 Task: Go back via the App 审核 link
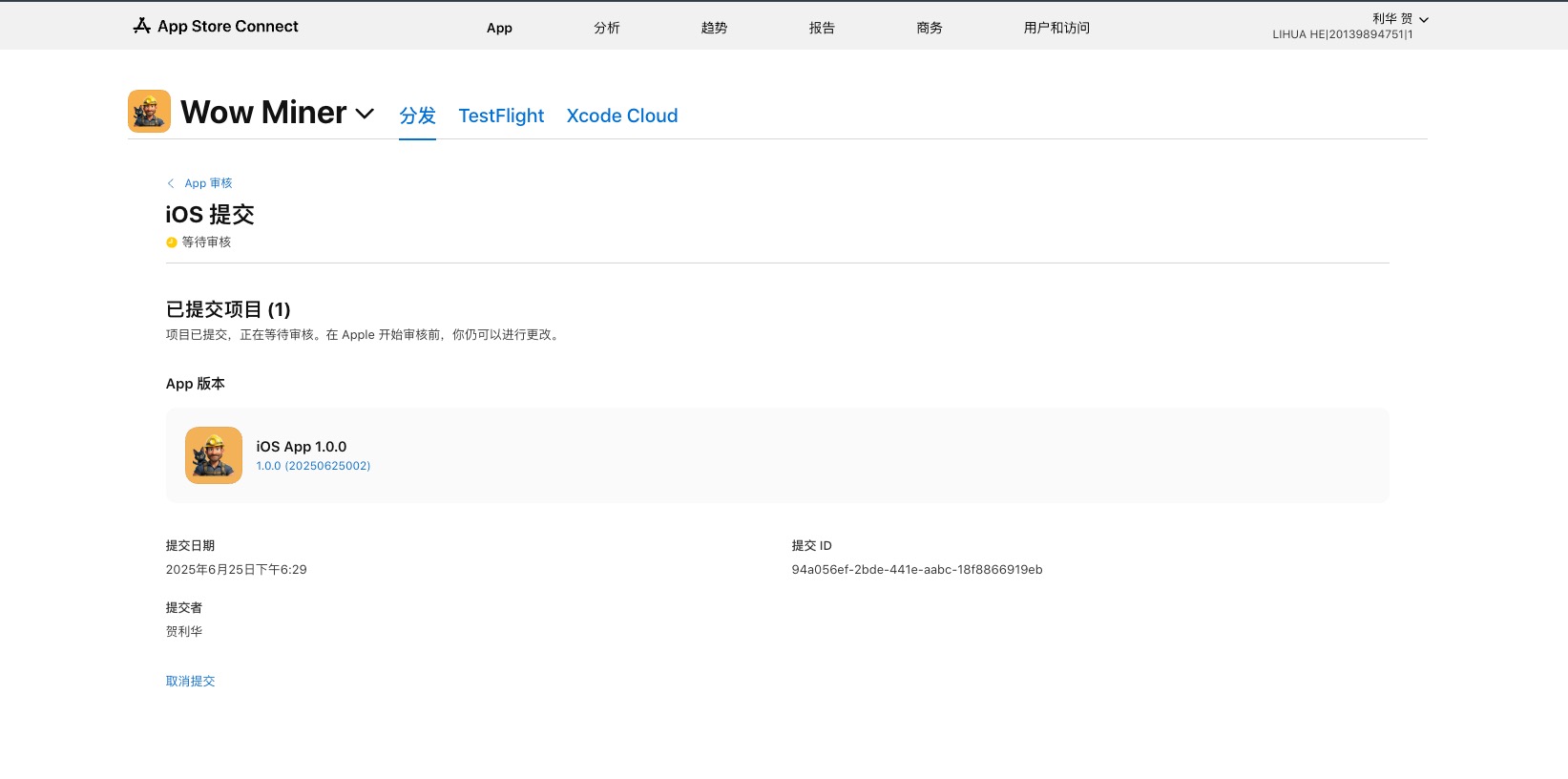click(208, 183)
